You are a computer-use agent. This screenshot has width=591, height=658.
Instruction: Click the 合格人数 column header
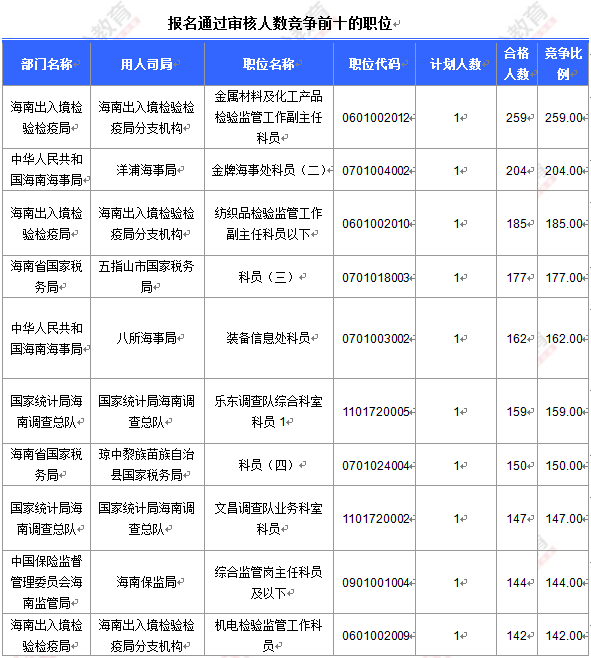[x=517, y=64]
